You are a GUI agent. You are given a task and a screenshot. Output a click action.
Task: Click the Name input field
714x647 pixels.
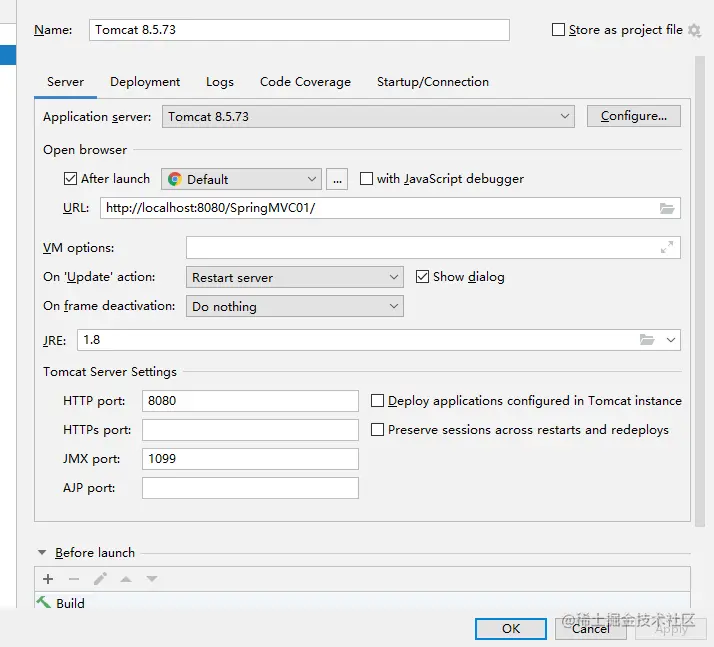click(x=299, y=30)
